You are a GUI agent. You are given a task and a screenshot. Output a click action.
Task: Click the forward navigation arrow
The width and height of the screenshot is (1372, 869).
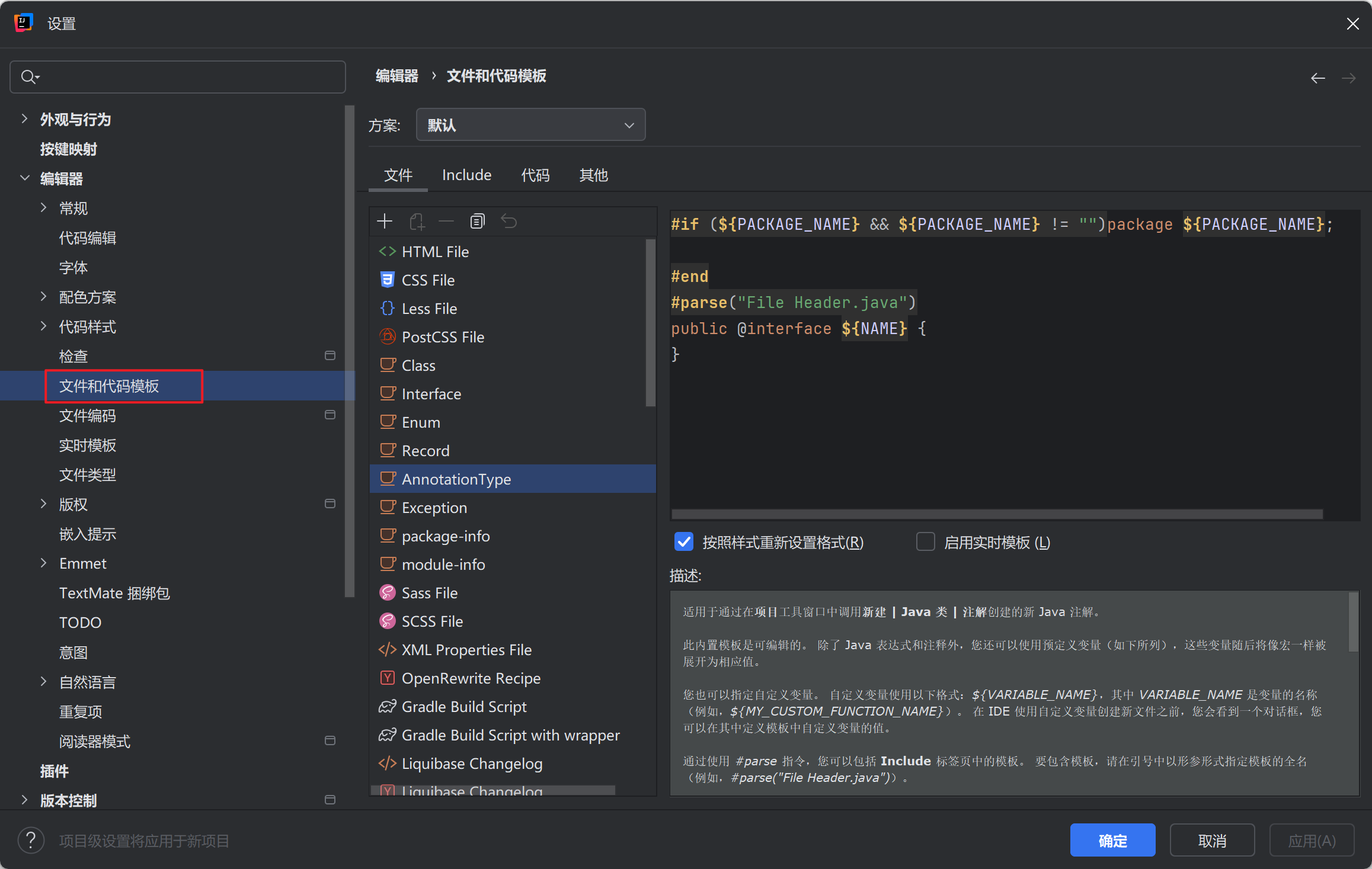[1349, 78]
